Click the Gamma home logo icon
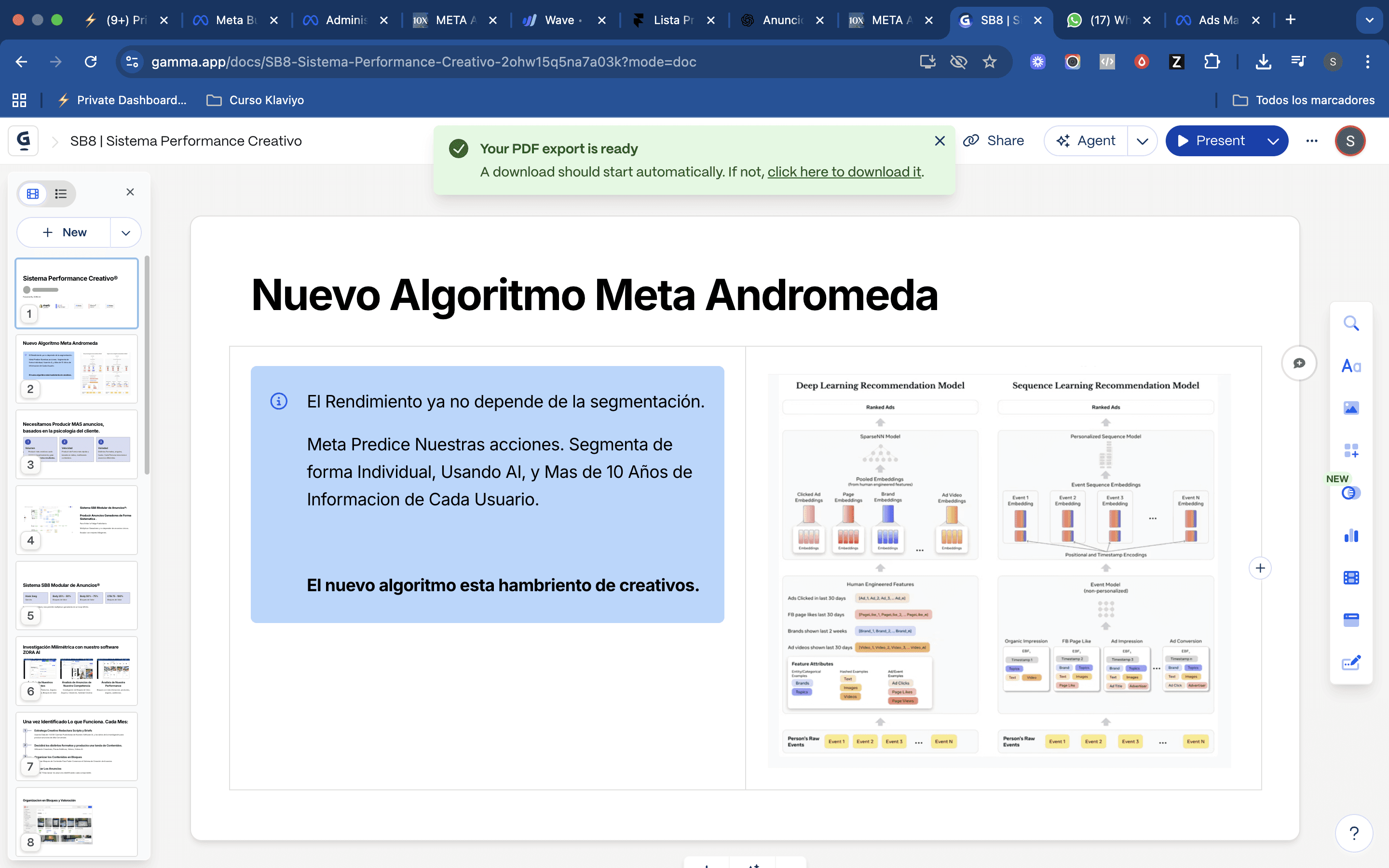1389x868 pixels. 24,141
